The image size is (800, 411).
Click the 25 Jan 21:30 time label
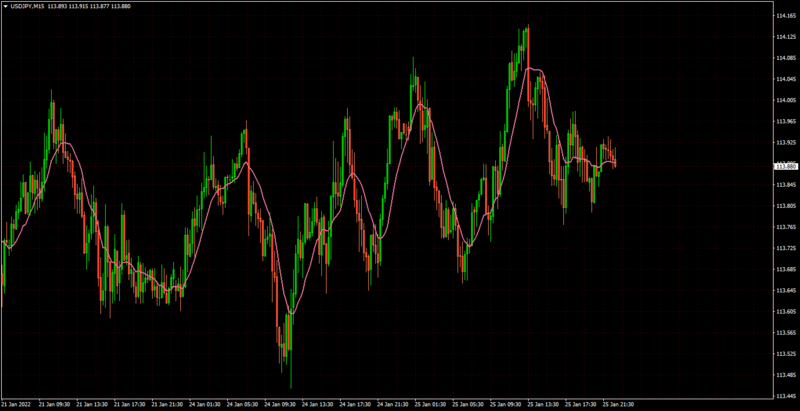[617, 403]
